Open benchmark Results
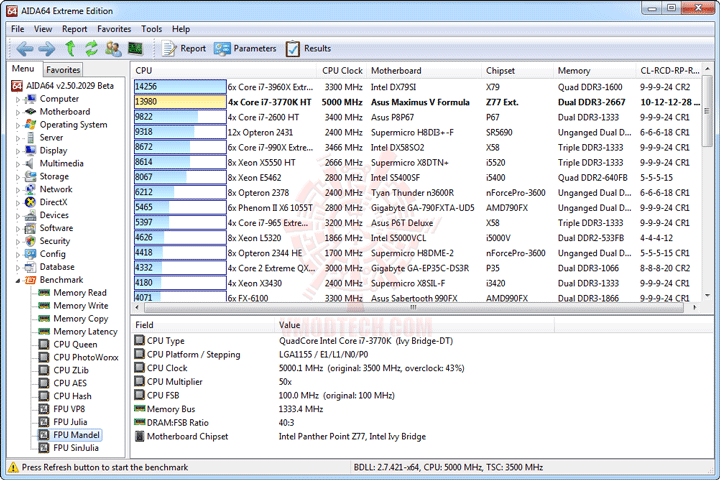720x480 pixels. (308, 48)
